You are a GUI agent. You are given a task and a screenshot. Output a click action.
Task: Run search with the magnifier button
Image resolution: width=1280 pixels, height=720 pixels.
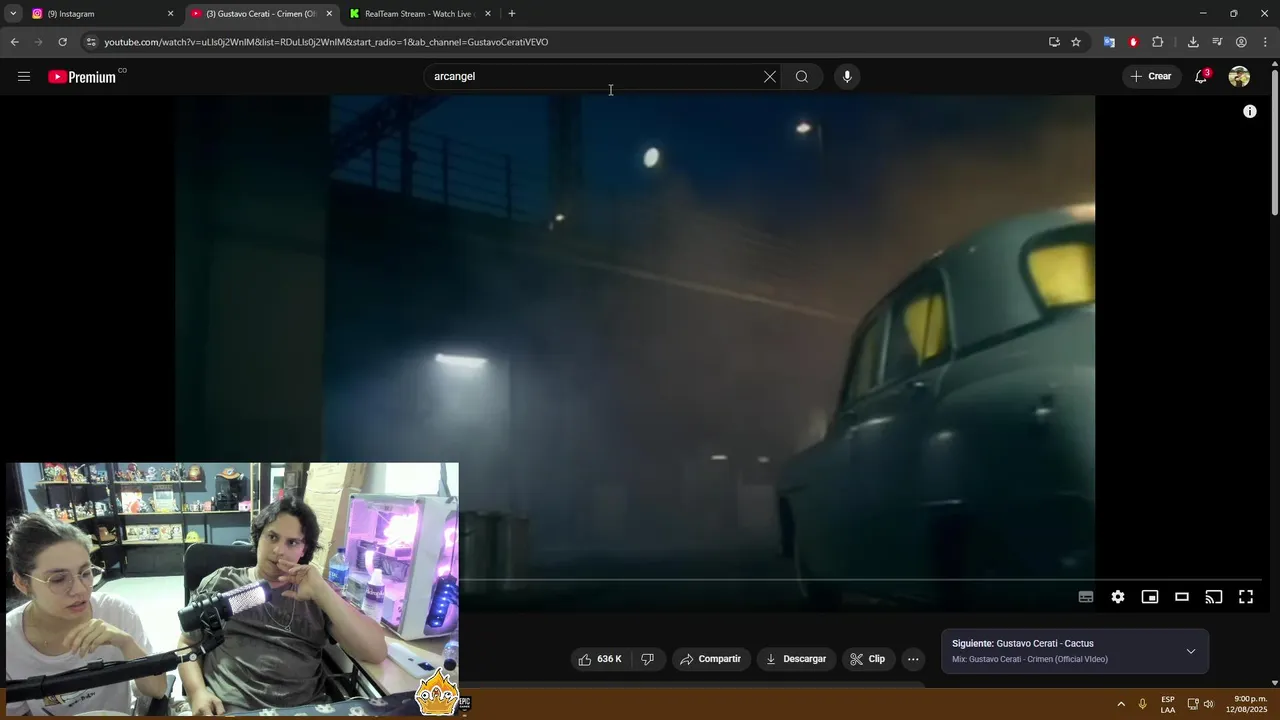click(x=802, y=77)
